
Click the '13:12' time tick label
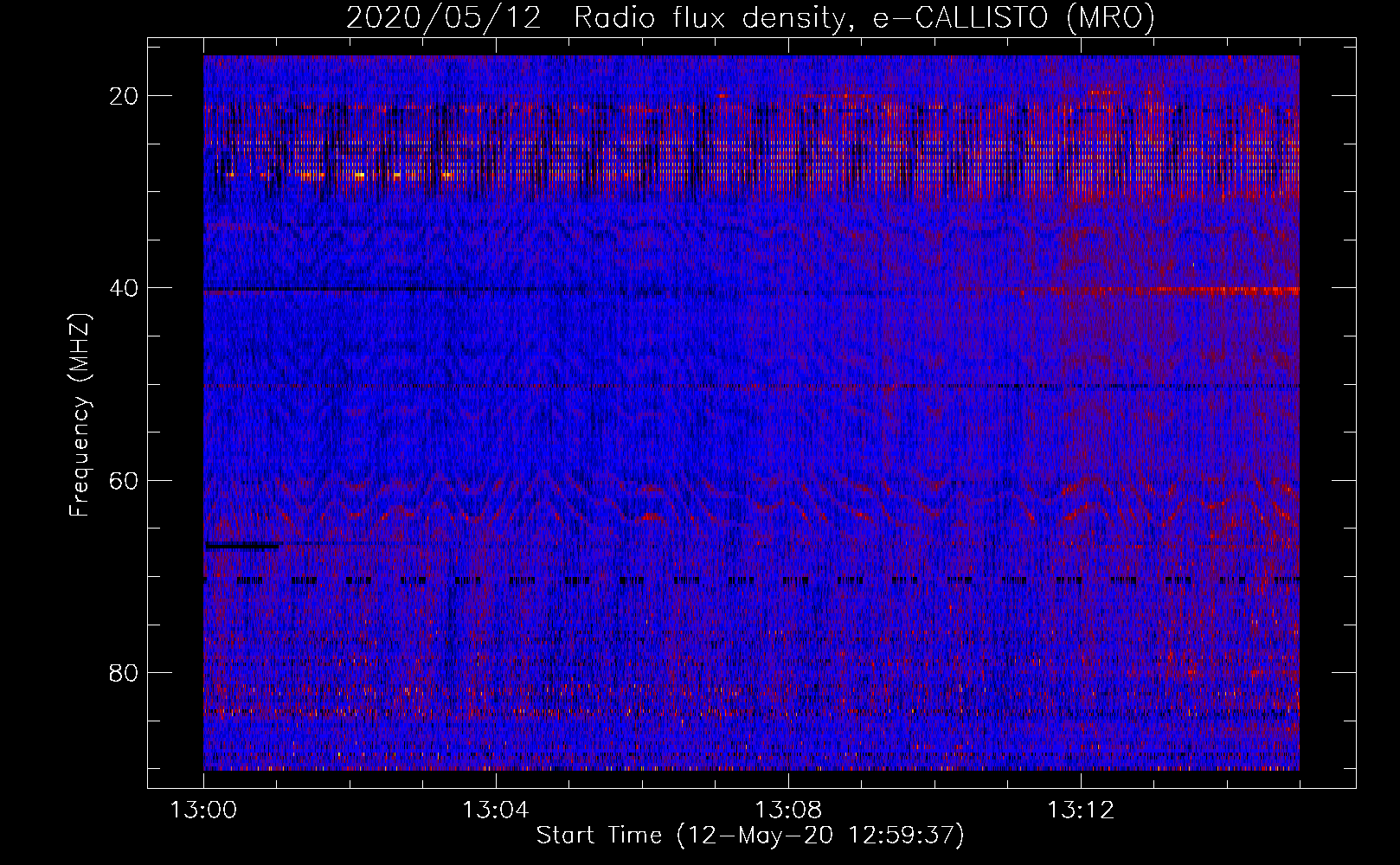point(1080,811)
